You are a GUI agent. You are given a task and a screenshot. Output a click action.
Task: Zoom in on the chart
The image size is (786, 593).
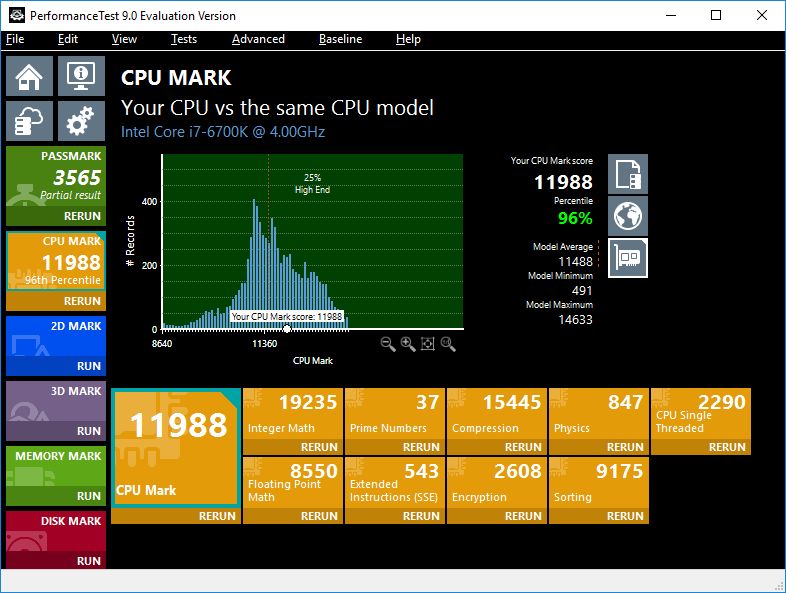click(408, 344)
